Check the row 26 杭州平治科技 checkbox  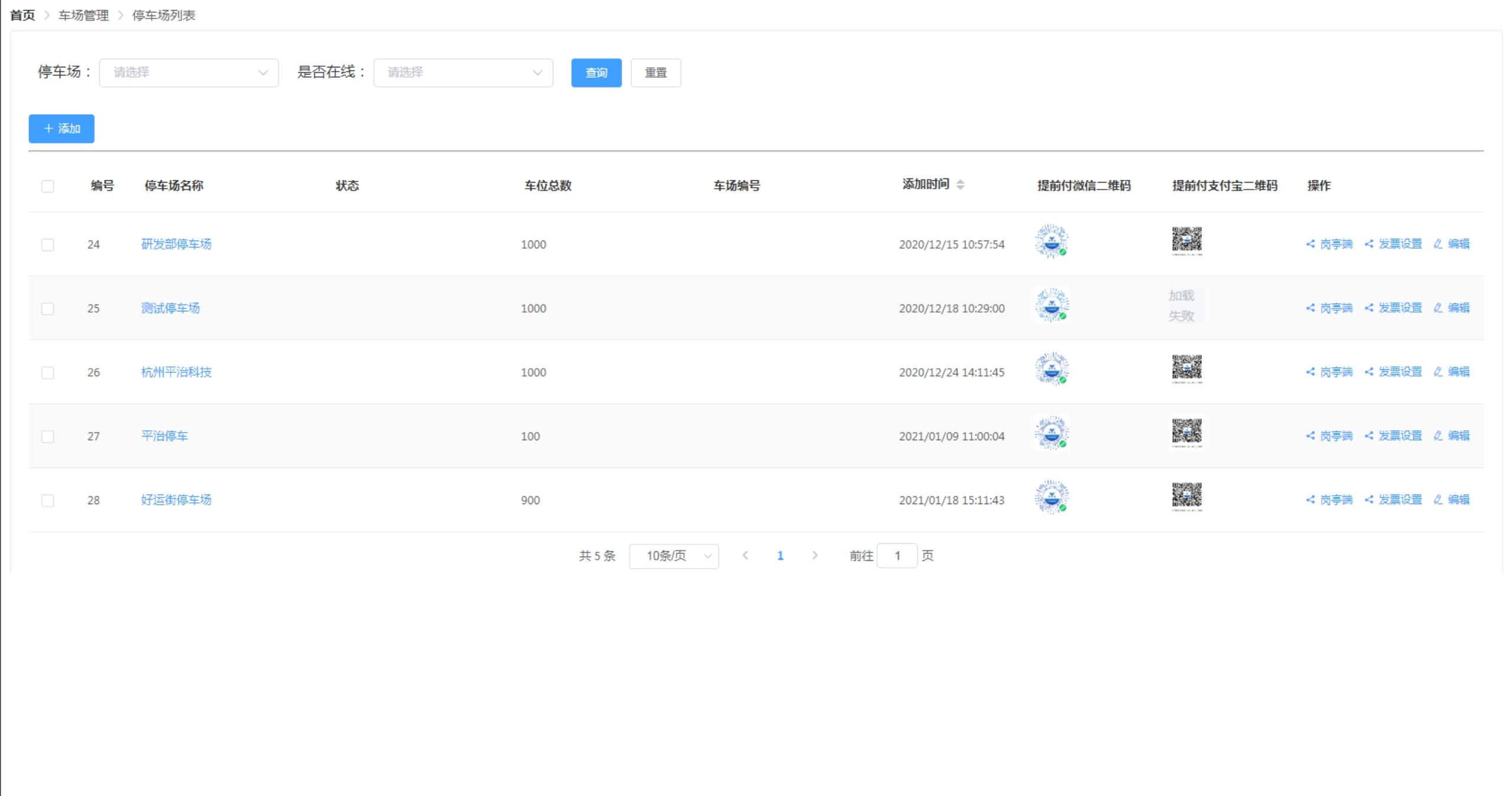pos(48,372)
